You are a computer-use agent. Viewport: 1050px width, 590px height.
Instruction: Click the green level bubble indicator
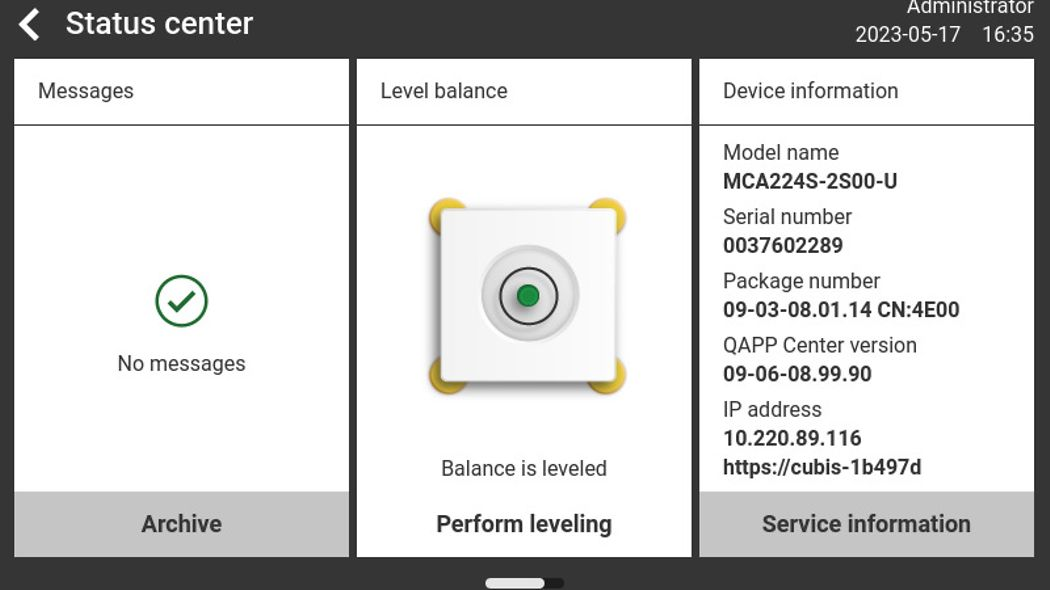click(x=528, y=295)
